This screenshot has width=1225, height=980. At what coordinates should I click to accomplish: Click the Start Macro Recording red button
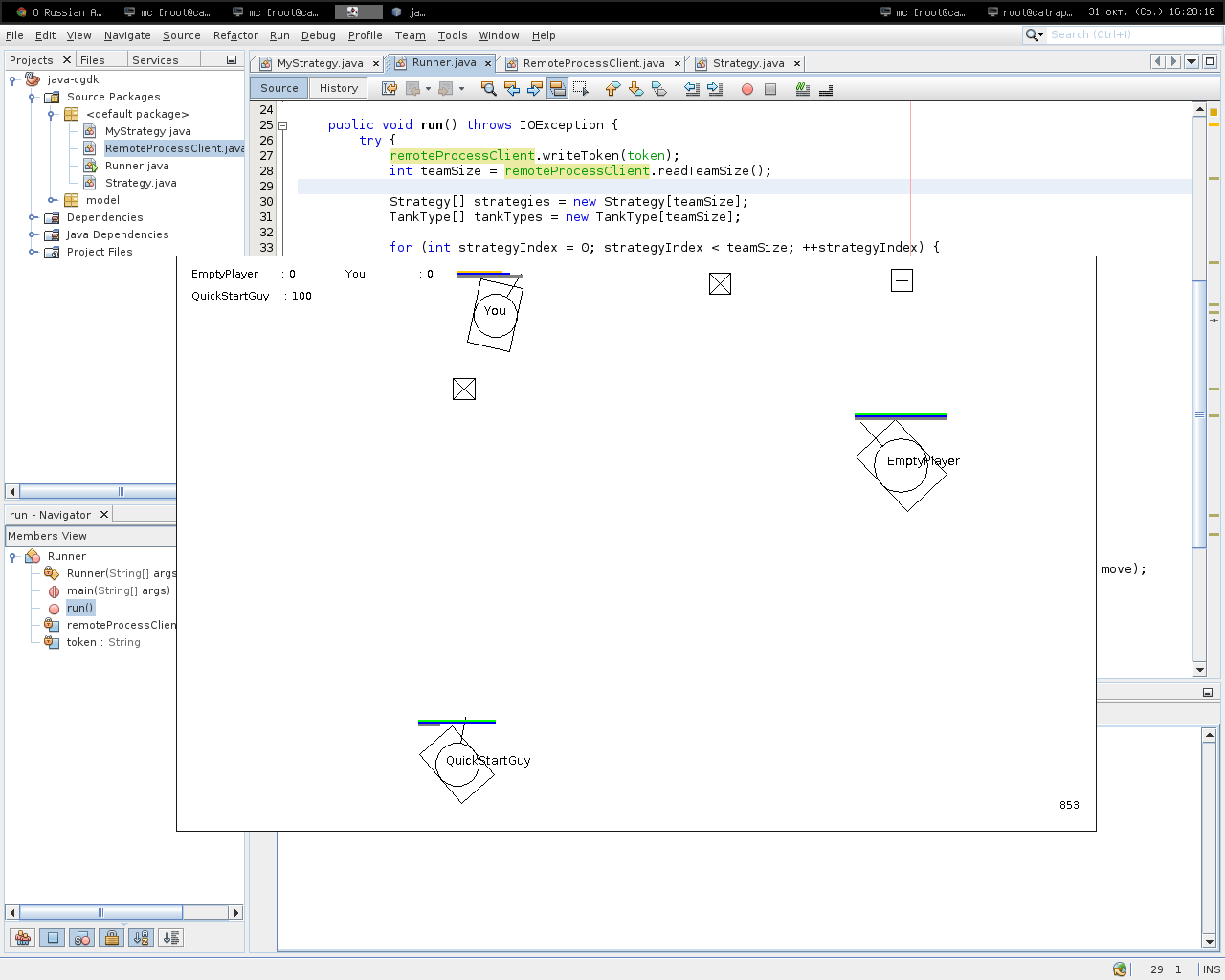click(x=747, y=89)
